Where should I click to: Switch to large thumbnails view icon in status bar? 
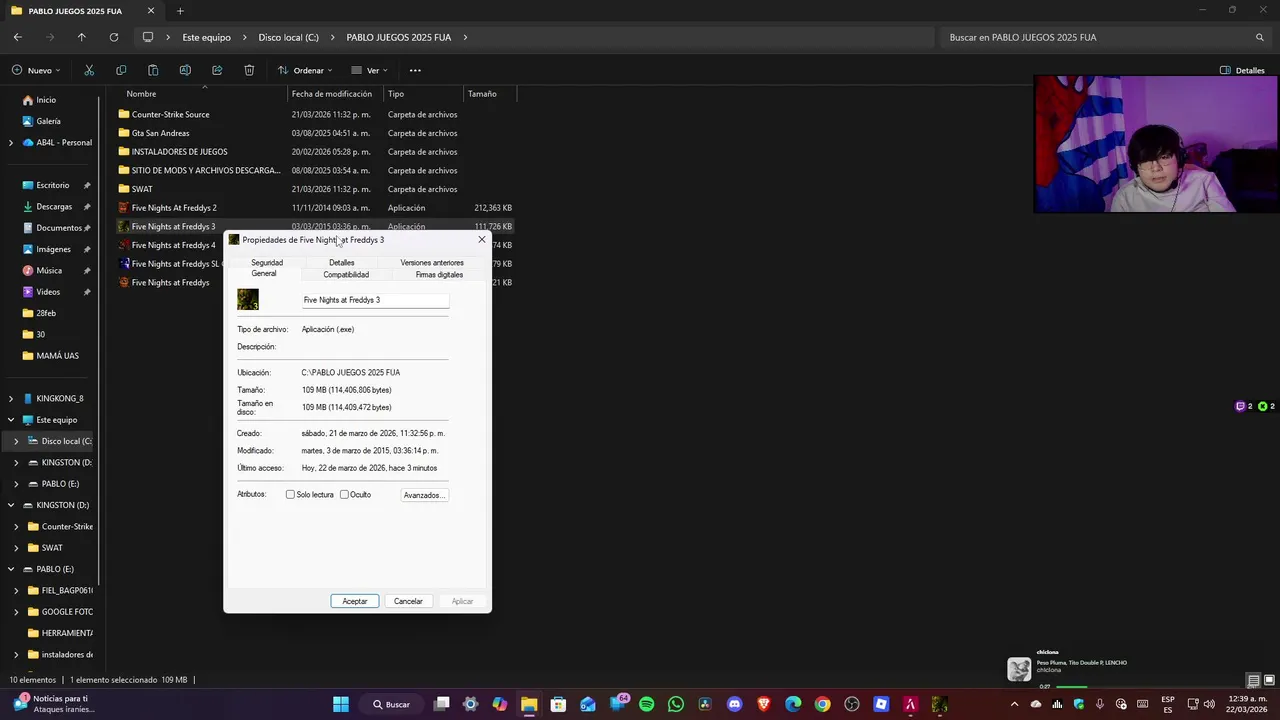[x=1270, y=681]
